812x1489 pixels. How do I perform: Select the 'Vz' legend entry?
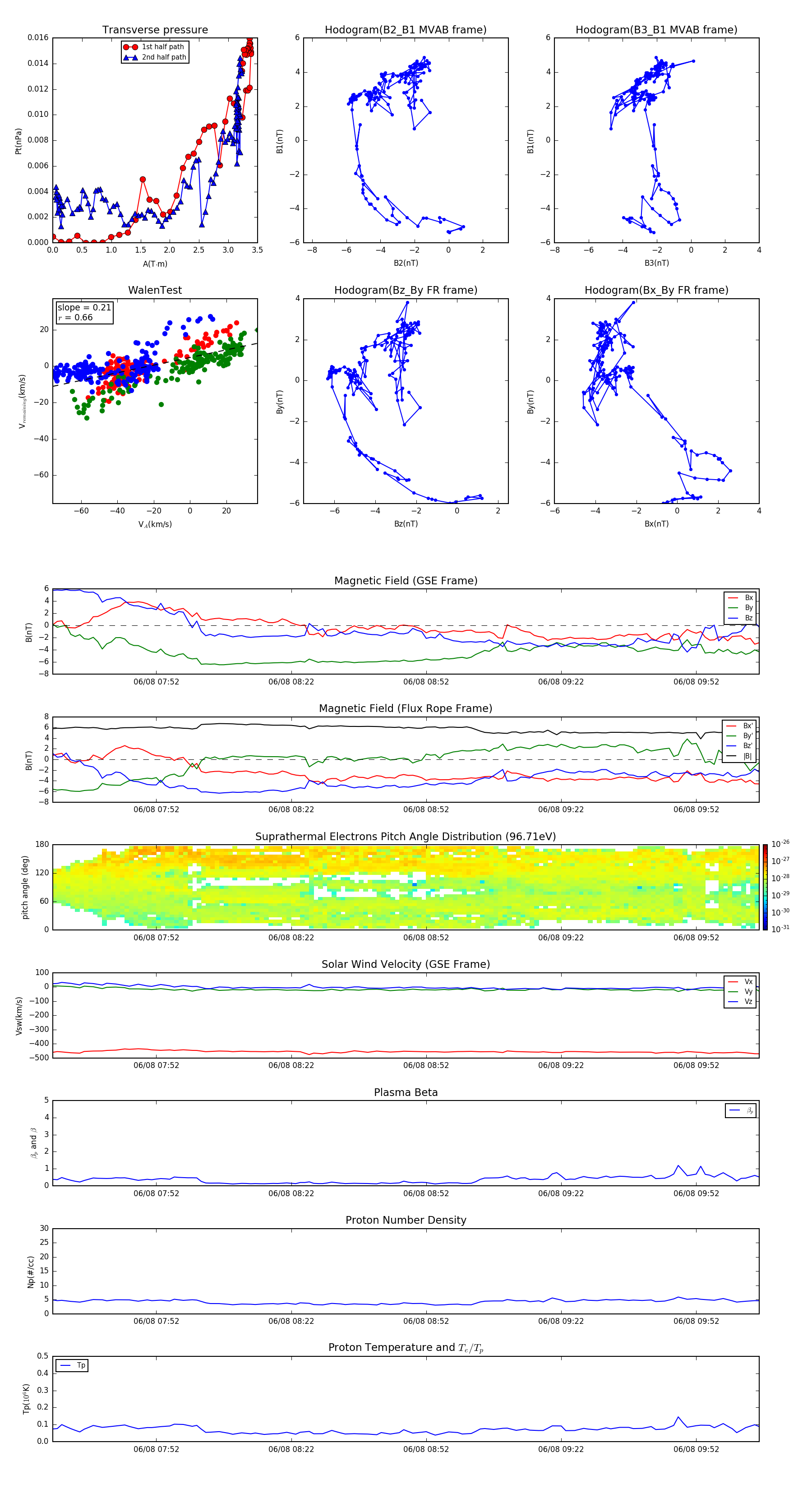pyautogui.click(x=740, y=1002)
